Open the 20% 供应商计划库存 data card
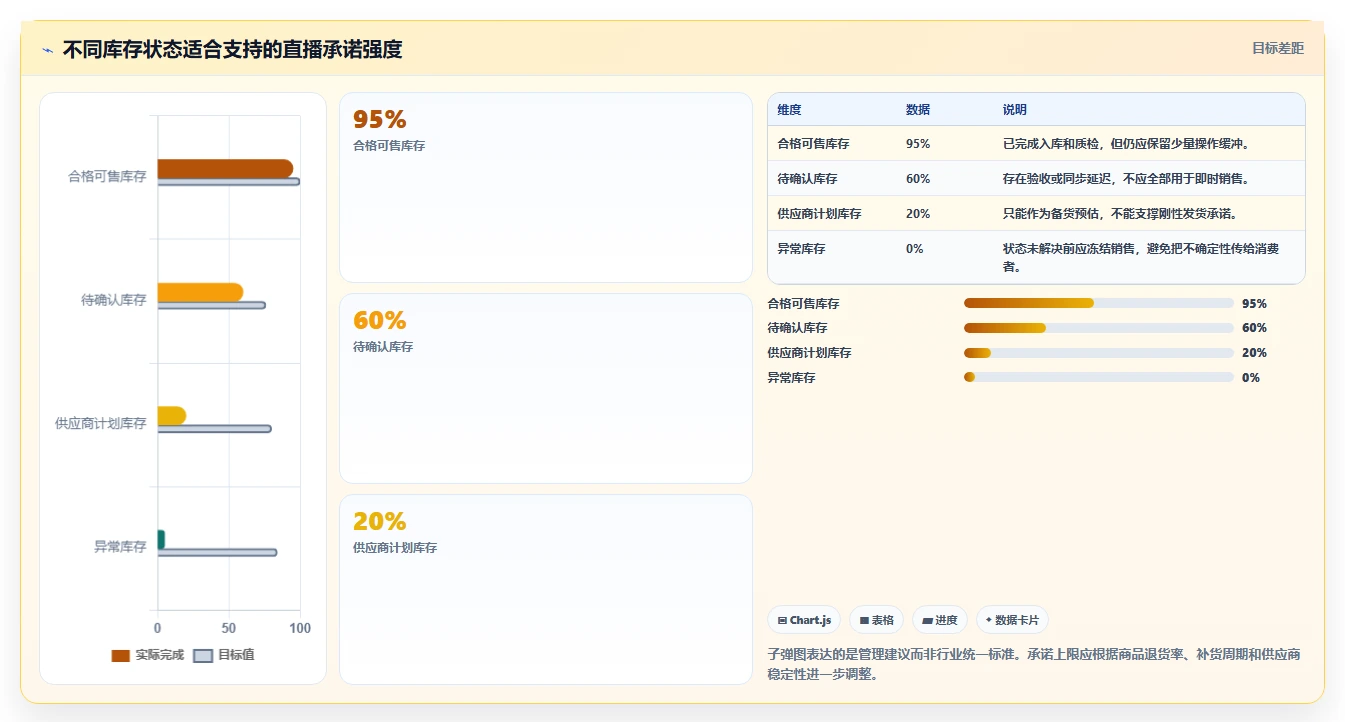 546,589
